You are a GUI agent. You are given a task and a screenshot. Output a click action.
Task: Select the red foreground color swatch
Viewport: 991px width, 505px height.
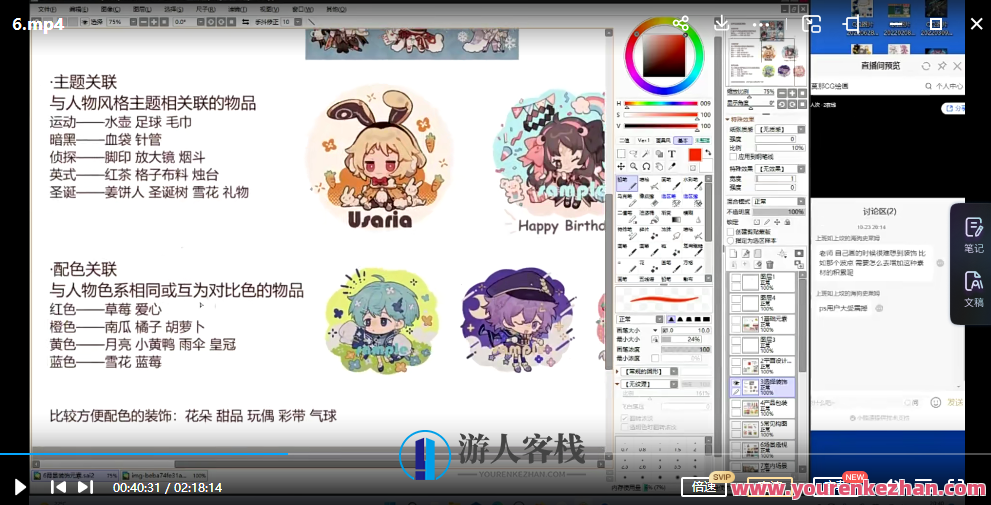click(695, 154)
